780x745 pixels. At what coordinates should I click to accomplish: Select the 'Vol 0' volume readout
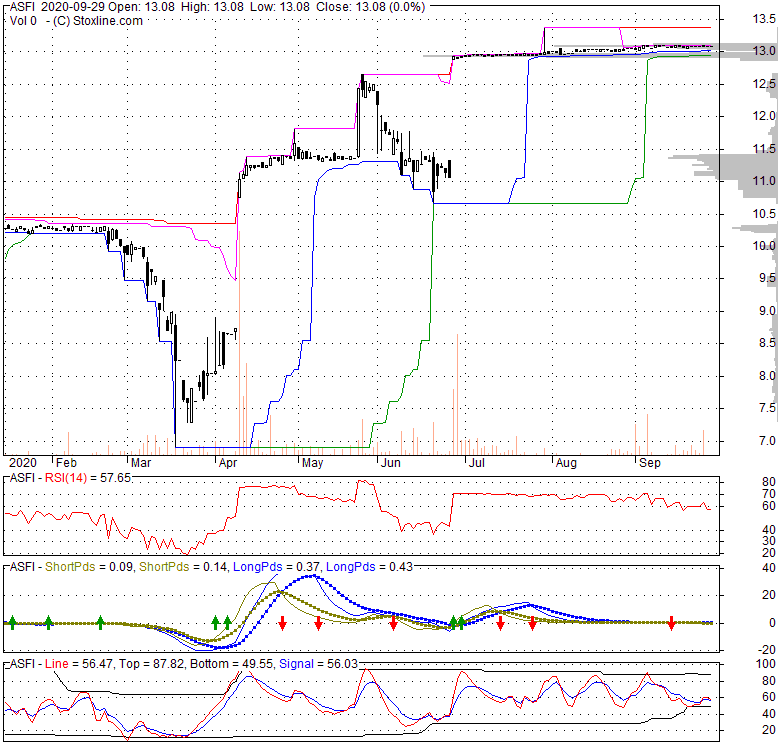pyautogui.click(x=23, y=21)
